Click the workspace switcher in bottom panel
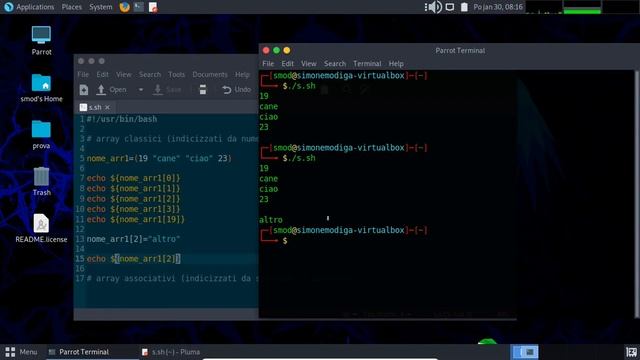Image resolution: width=640 pixels, height=360 pixels. 524,352
